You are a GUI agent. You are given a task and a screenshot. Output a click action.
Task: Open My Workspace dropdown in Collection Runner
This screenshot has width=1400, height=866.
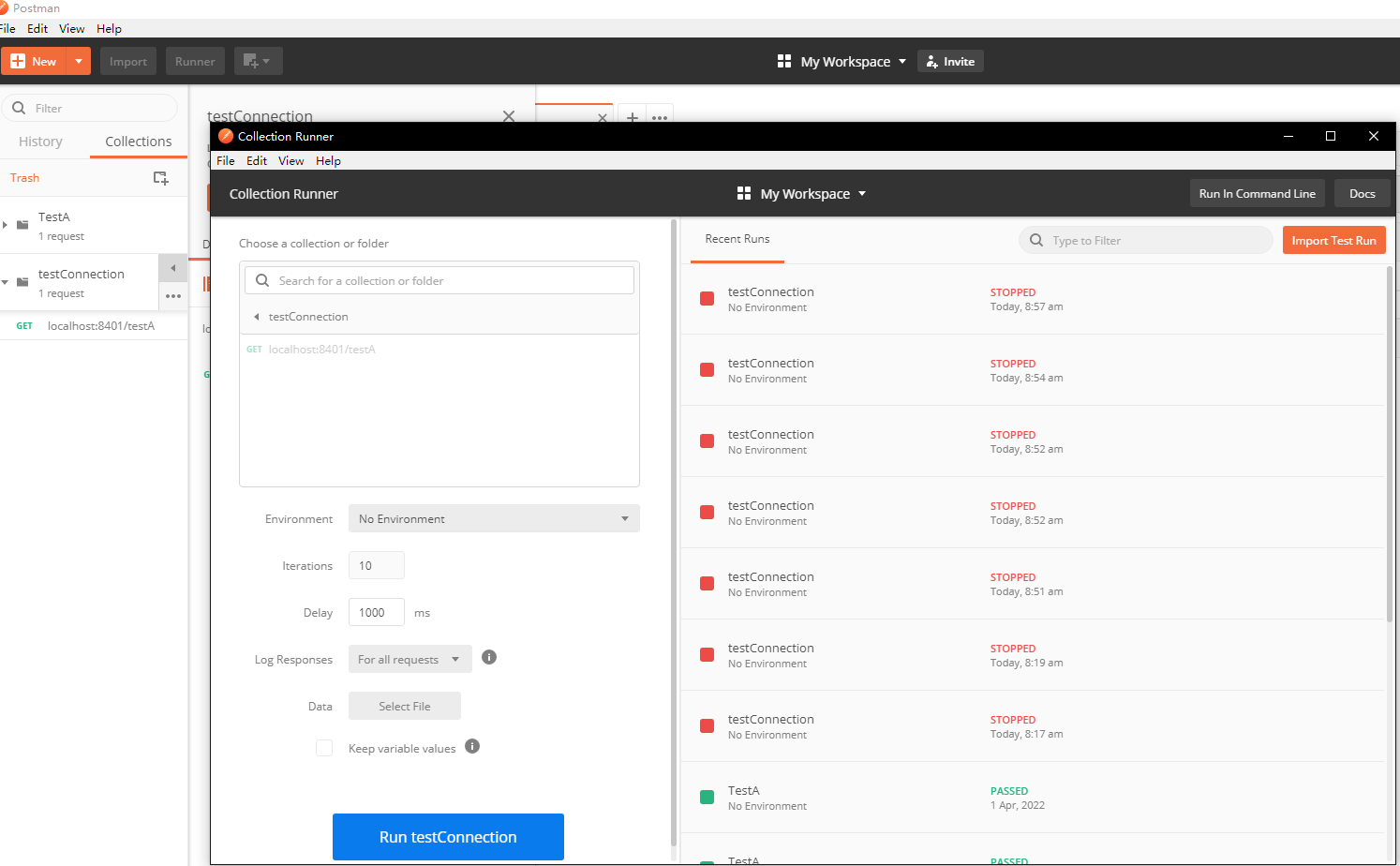(802, 193)
